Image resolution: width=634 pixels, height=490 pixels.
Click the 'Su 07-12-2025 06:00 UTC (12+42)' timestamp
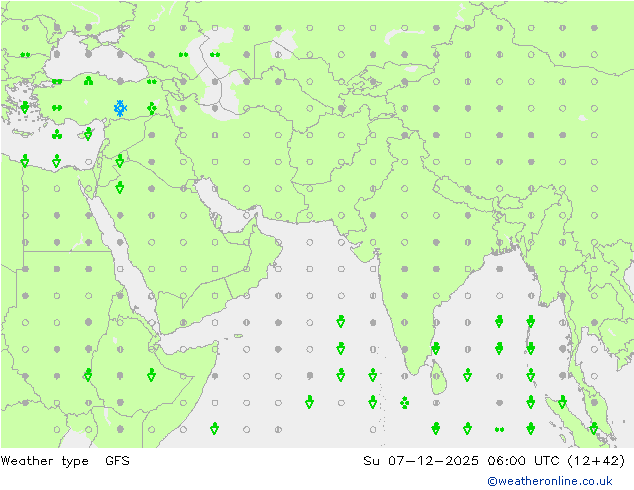pos(494,460)
